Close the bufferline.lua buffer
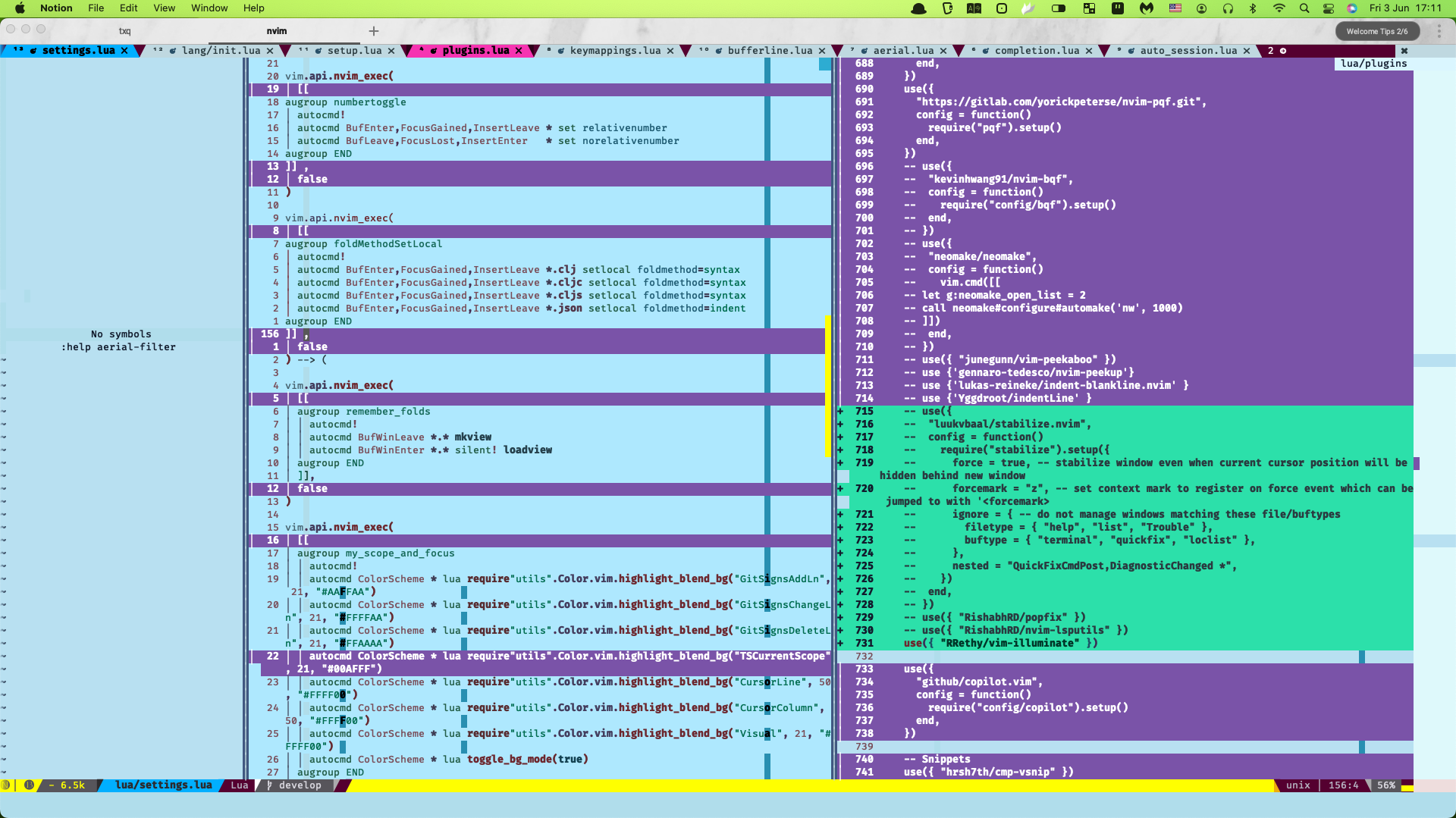 tap(822, 51)
